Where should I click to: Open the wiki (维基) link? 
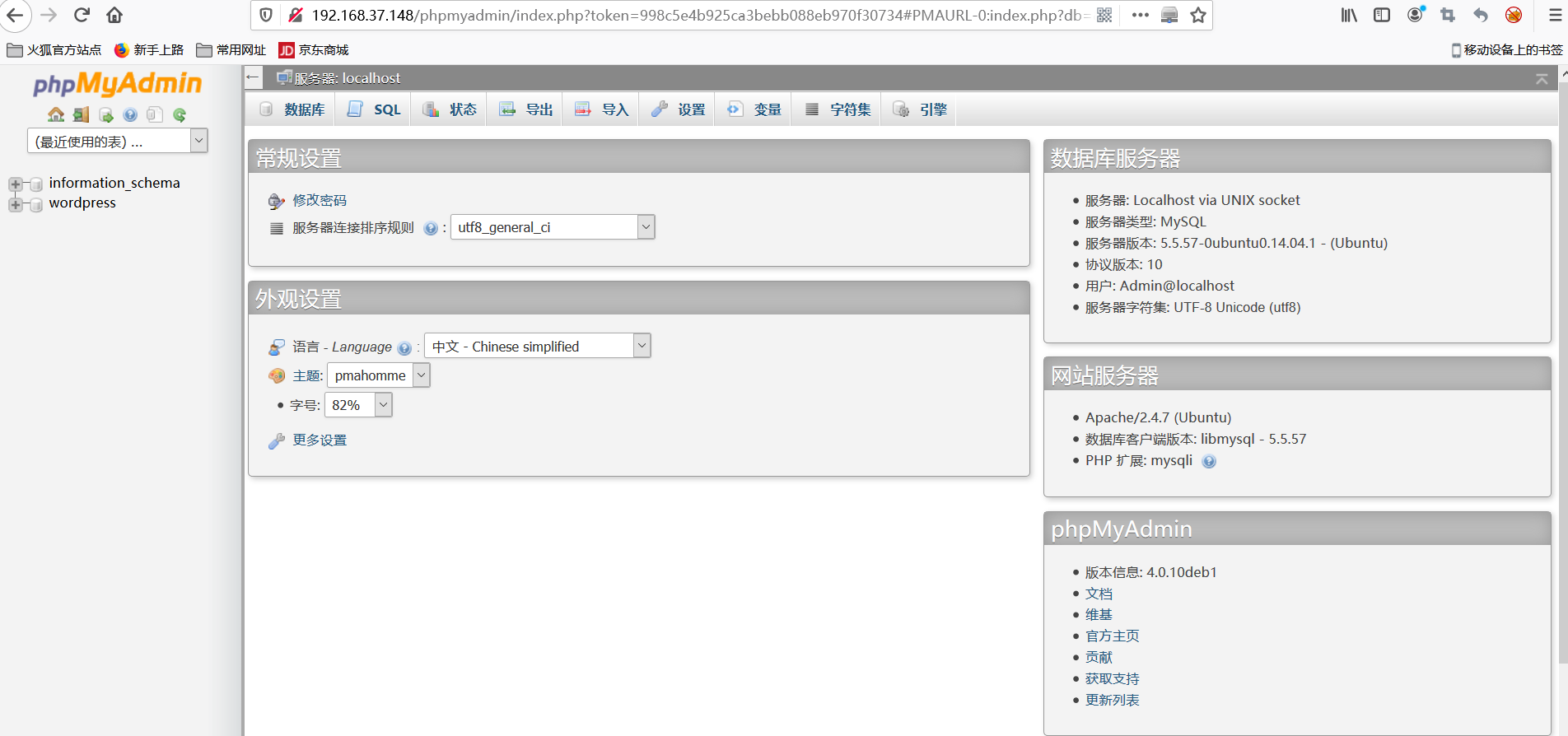(x=1099, y=615)
